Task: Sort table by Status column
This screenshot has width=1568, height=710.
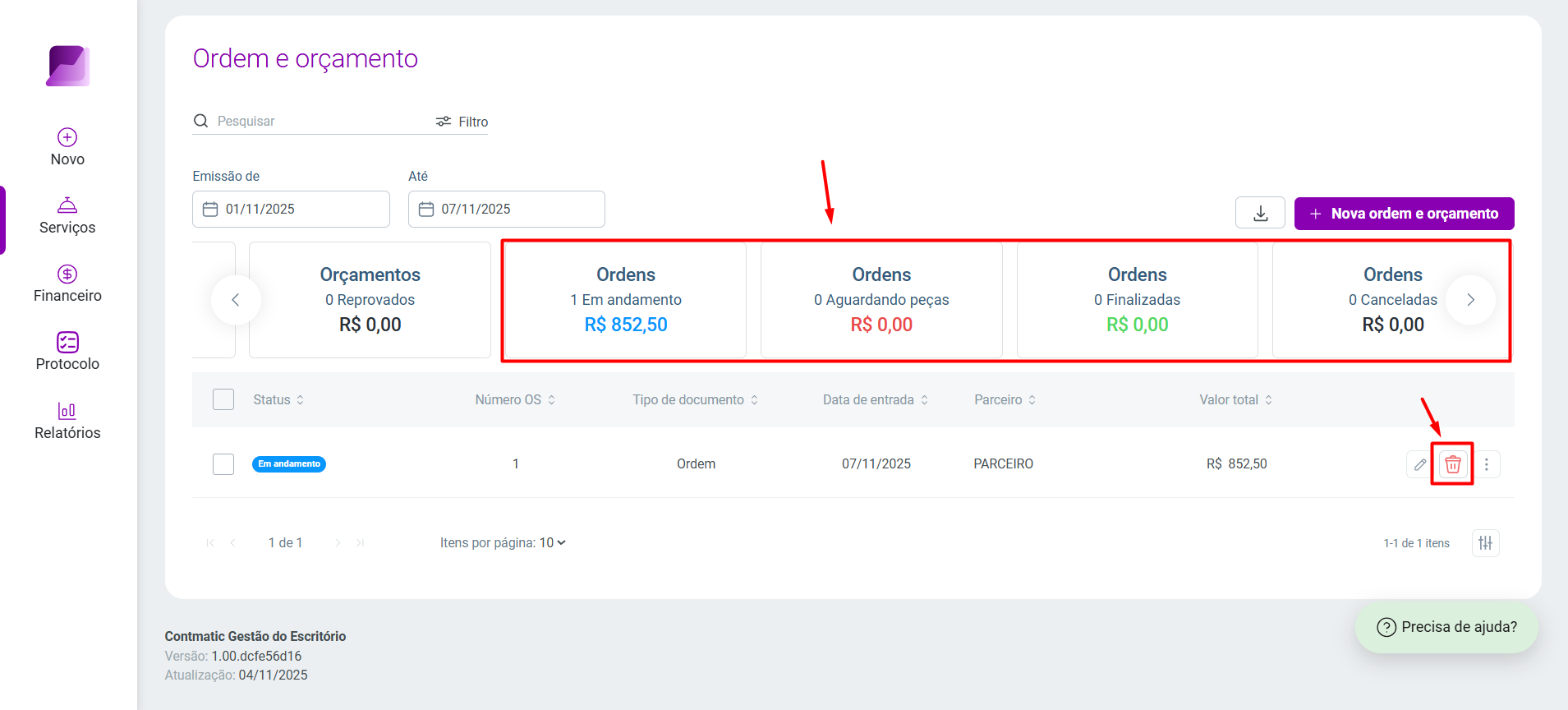Action: click(x=278, y=399)
